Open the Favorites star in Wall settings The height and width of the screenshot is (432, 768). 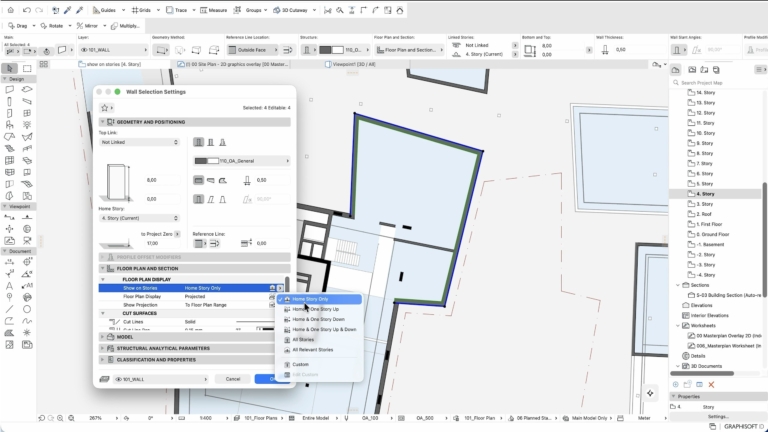(x=104, y=108)
